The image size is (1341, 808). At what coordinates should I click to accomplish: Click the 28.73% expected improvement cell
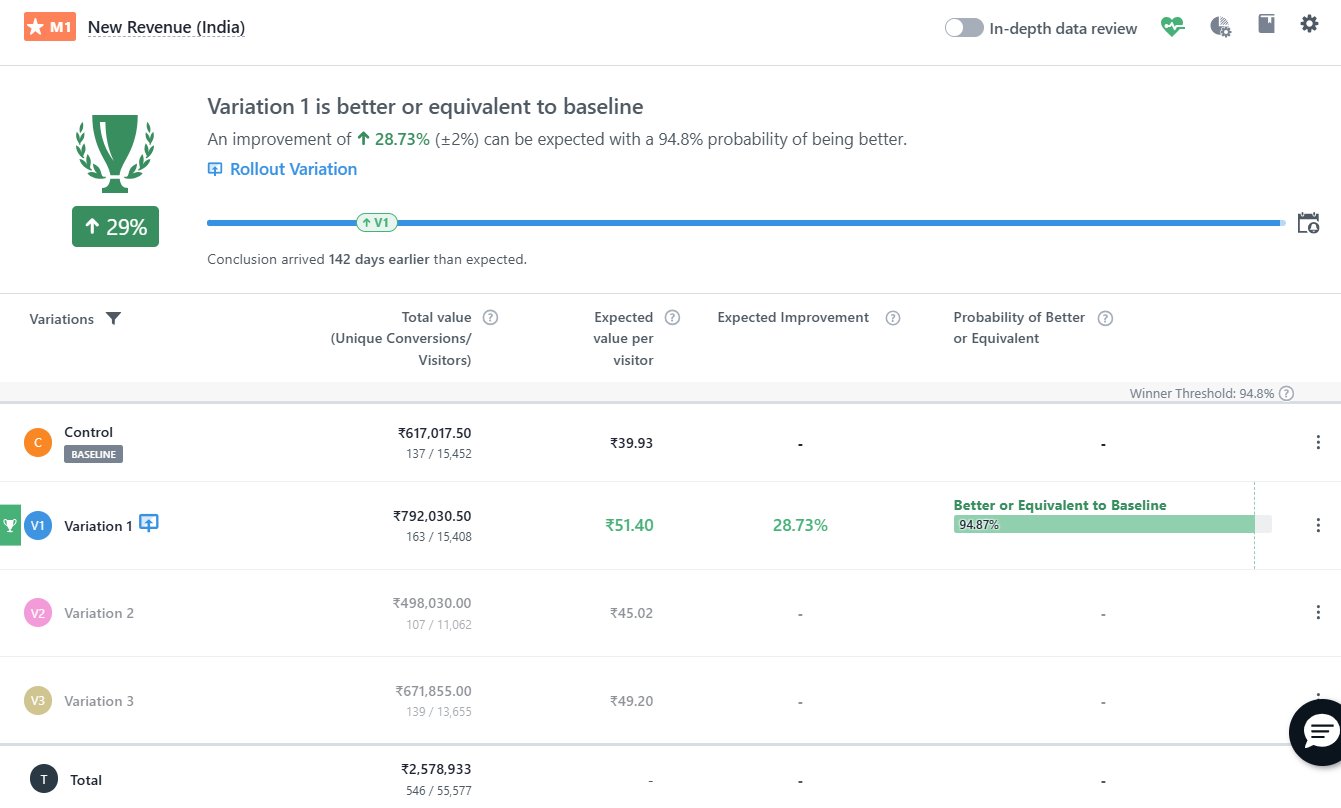(x=800, y=525)
